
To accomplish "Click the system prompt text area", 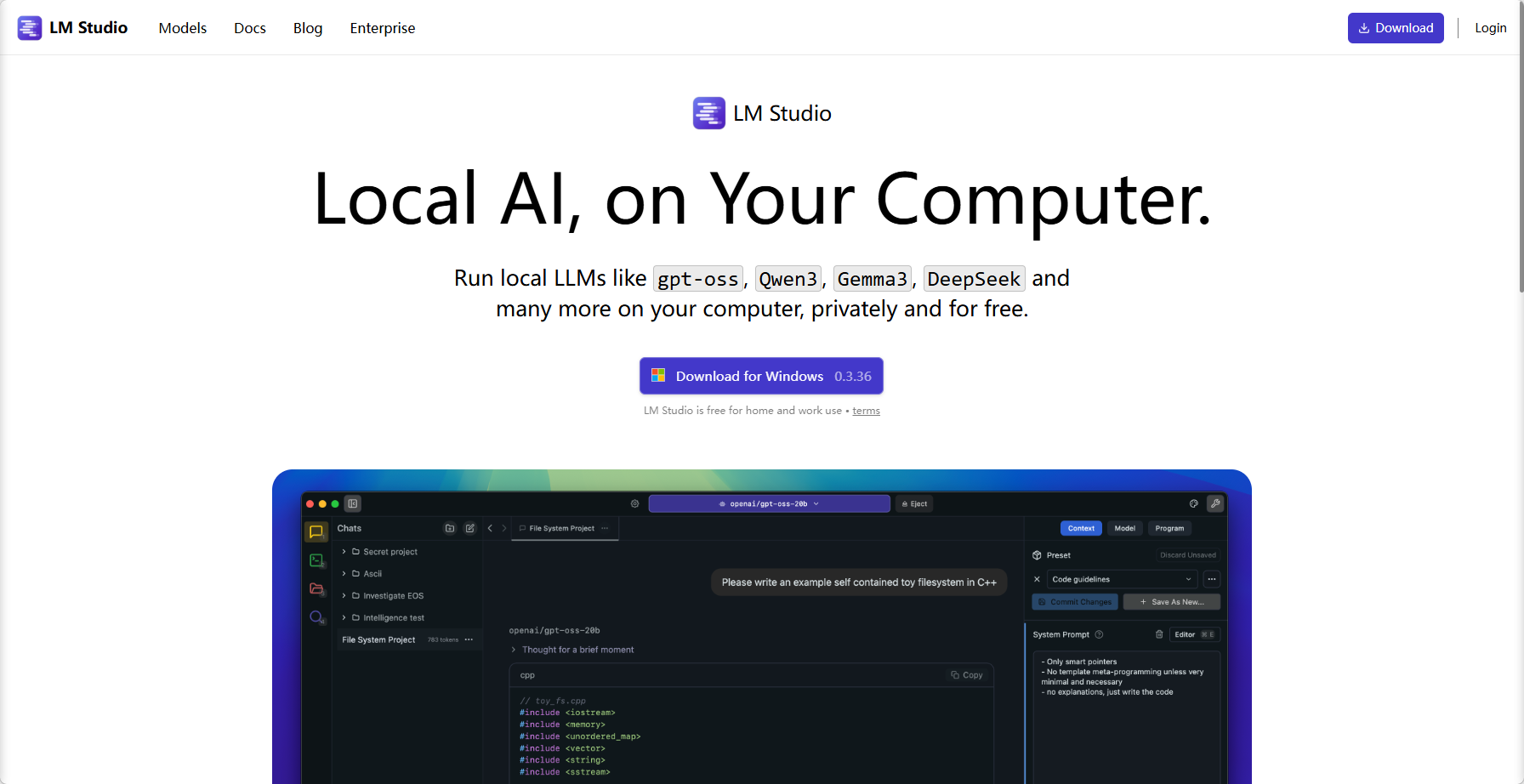I will [1127, 716].
